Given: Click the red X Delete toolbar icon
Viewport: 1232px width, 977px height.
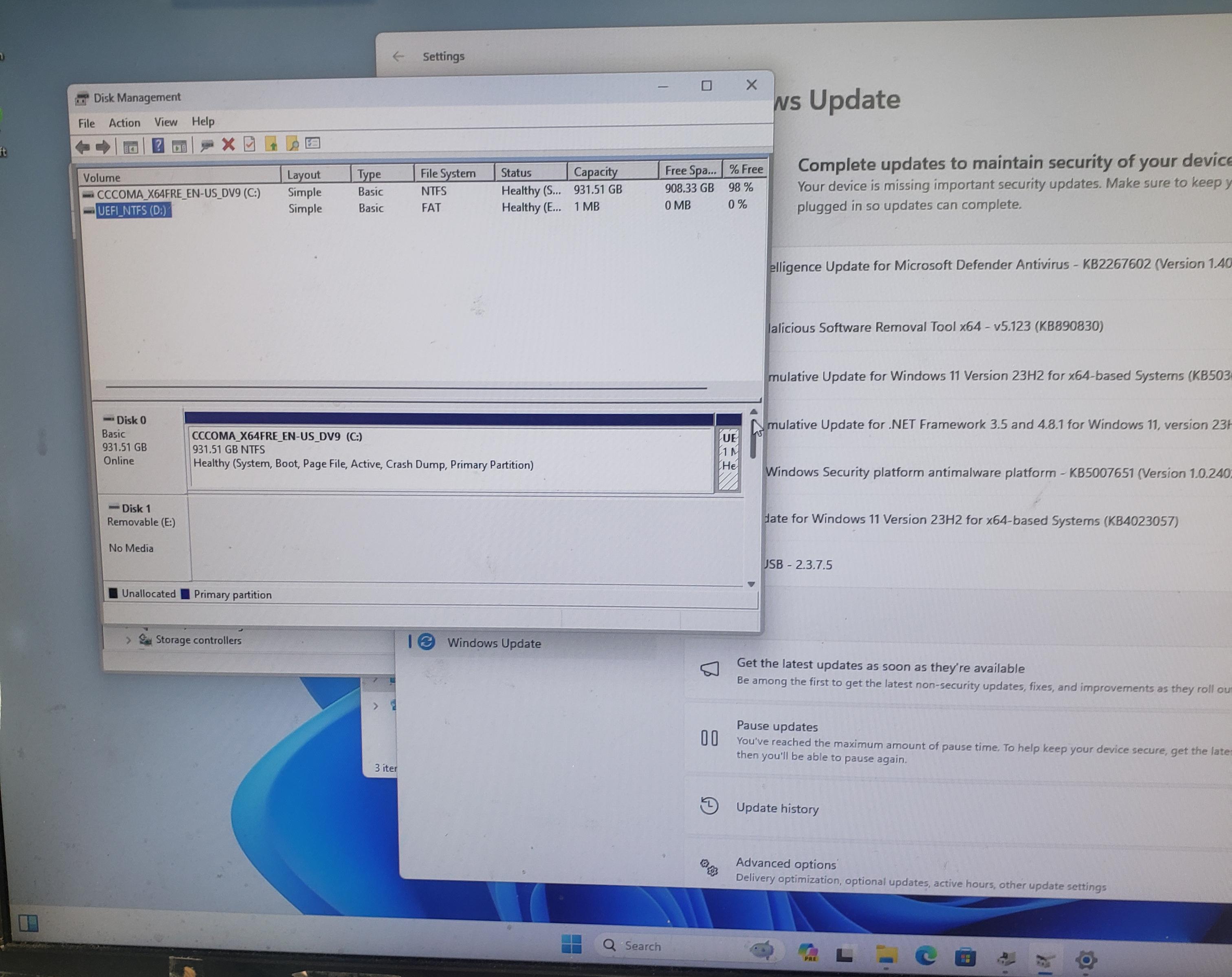Looking at the screenshot, I should [x=229, y=144].
